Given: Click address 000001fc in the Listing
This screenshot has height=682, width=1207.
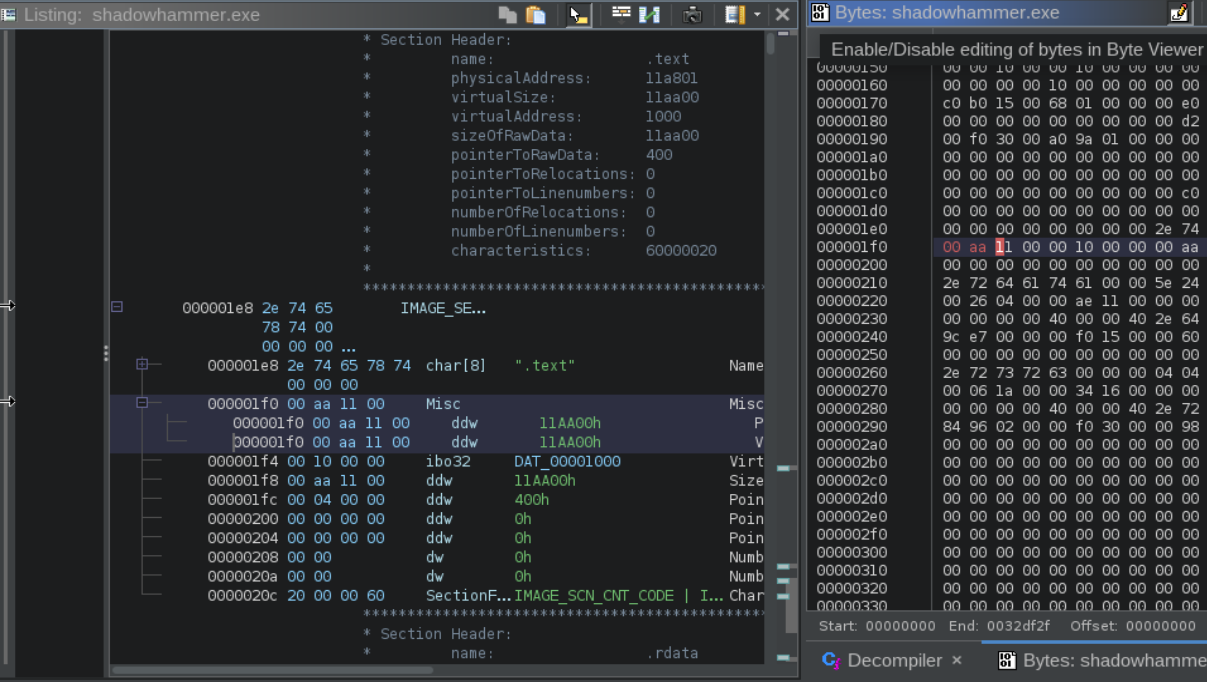Looking at the screenshot, I should (241, 499).
